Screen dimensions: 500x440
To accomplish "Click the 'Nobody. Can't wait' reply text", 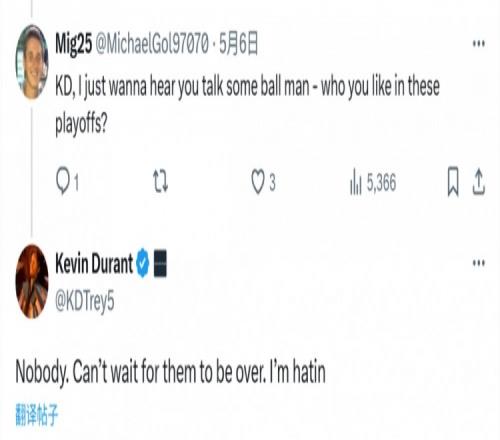I will click(x=171, y=372).
